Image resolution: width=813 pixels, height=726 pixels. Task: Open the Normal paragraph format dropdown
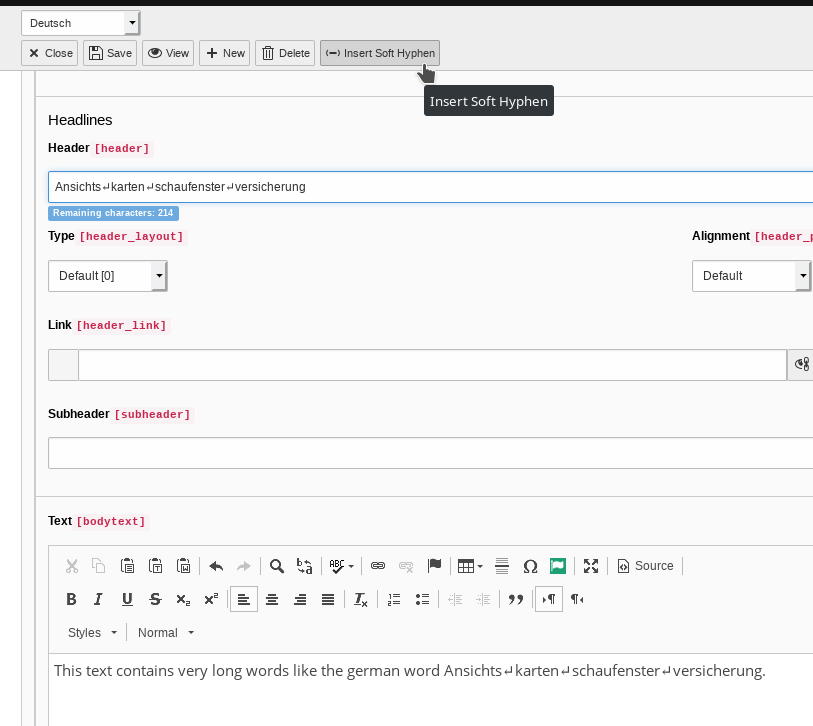point(166,633)
